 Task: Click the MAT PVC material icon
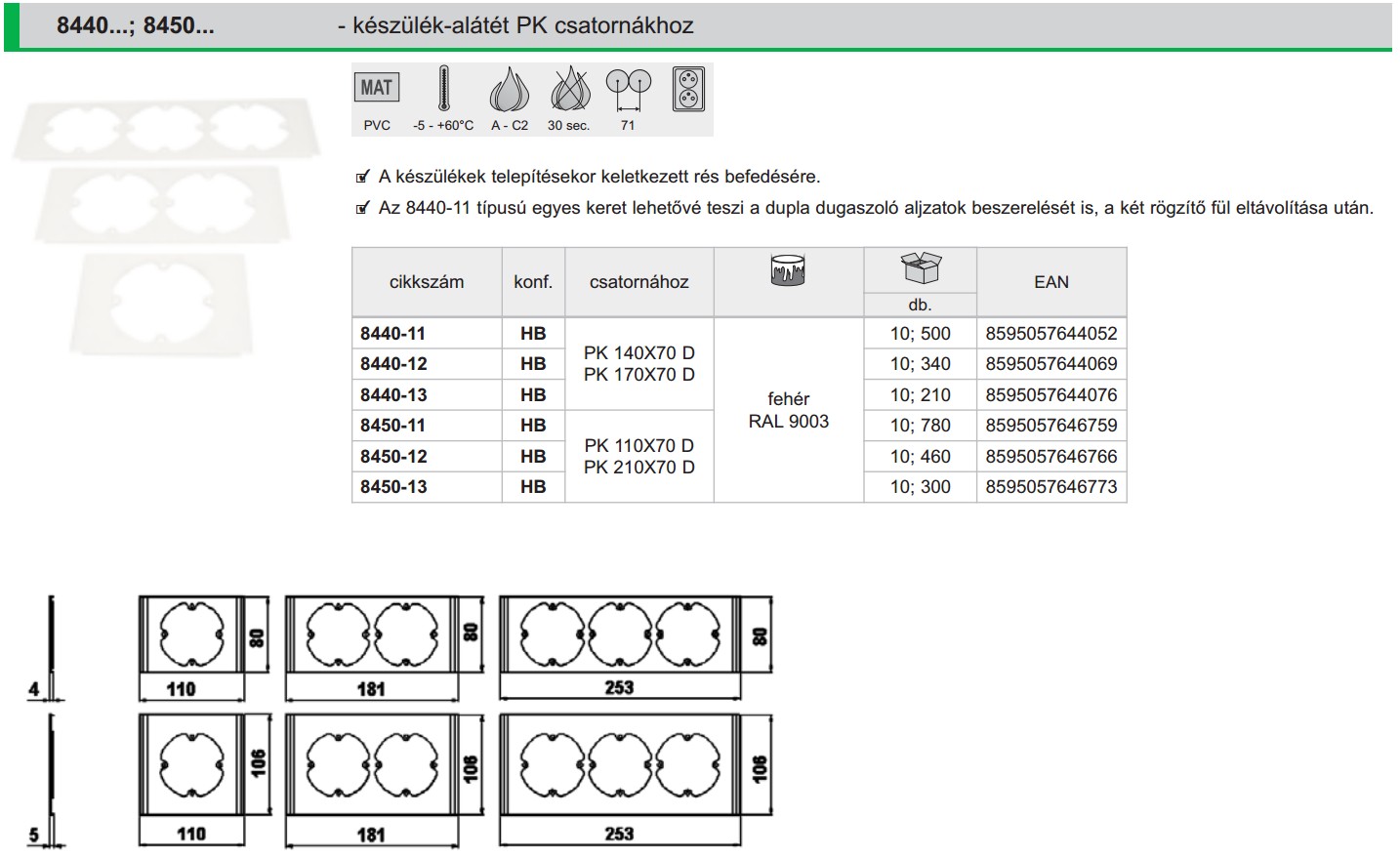coord(376,88)
